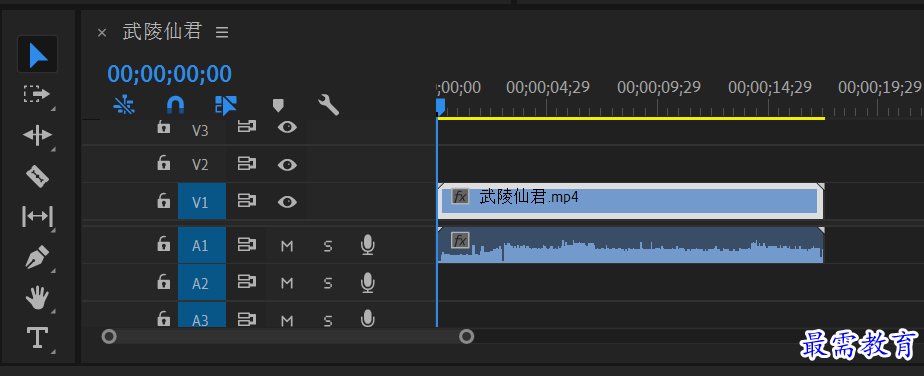Toggle sync lock on A2
The width and height of the screenshot is (924, 376).
click(x=246, y=283)
